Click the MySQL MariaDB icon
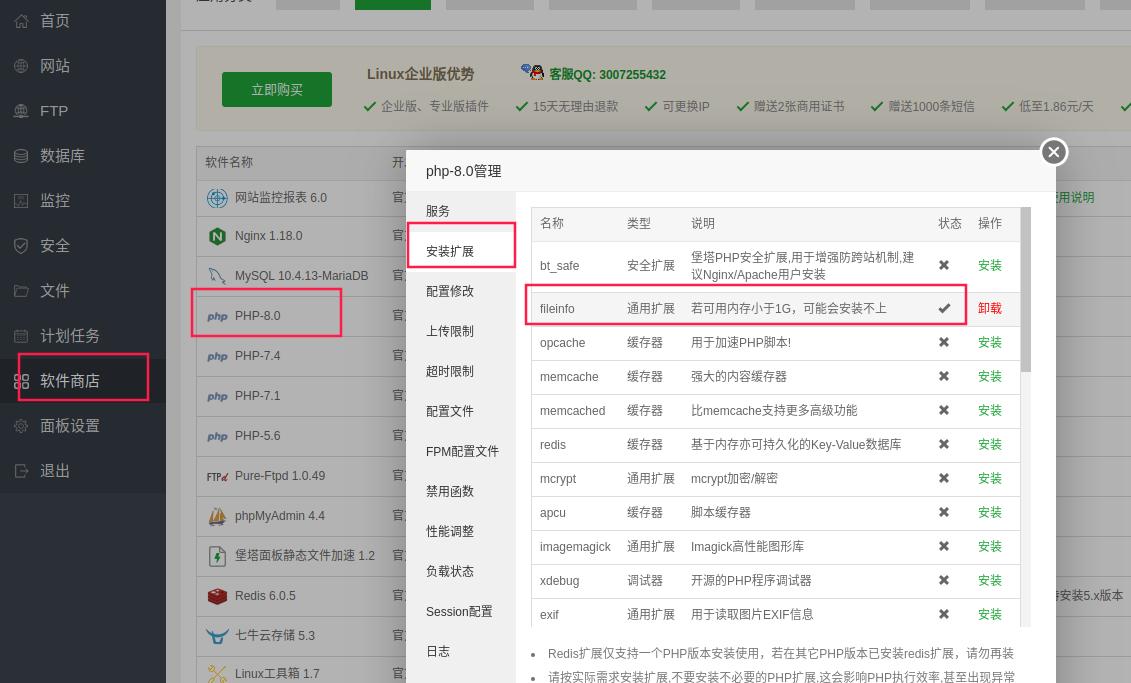The width and height of the screenshot is (1131, 683). click(x=217, y=276)
